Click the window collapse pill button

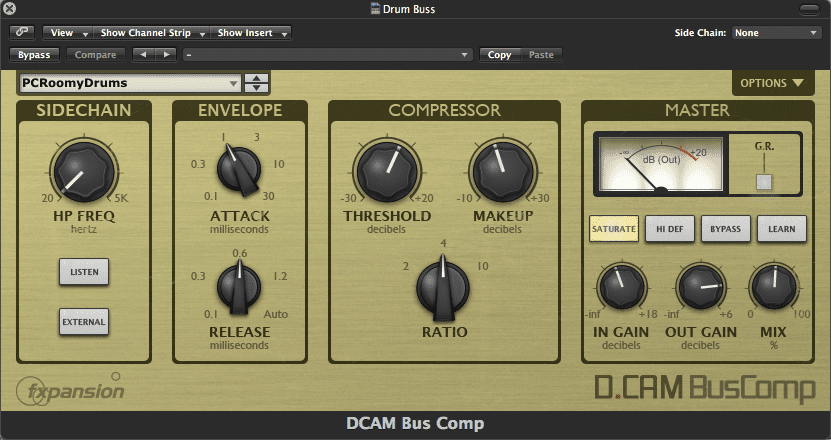[809, 9]
